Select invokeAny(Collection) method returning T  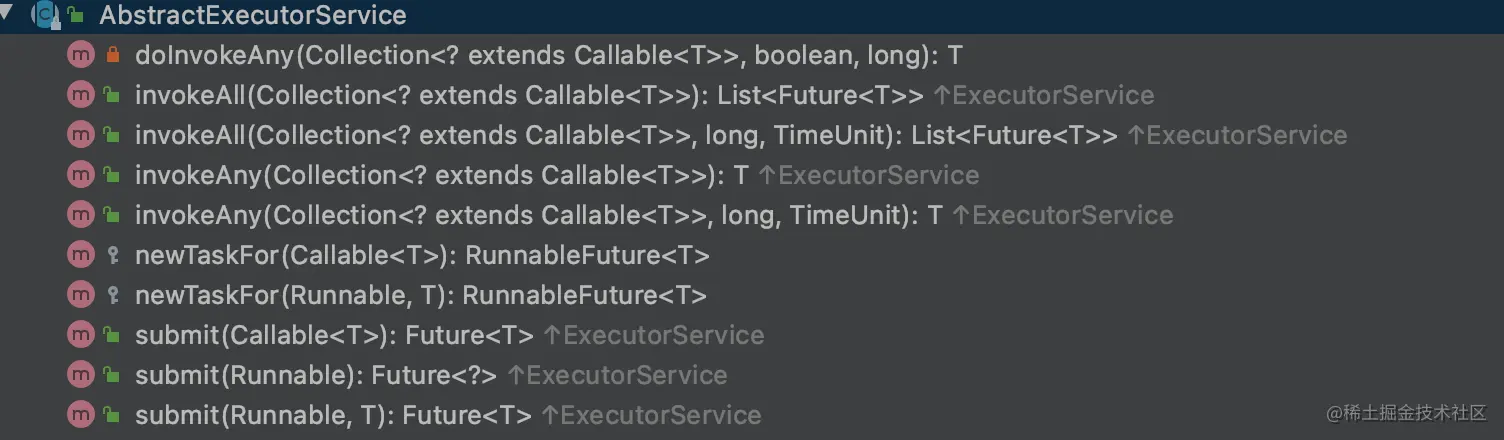click(442, 175)
